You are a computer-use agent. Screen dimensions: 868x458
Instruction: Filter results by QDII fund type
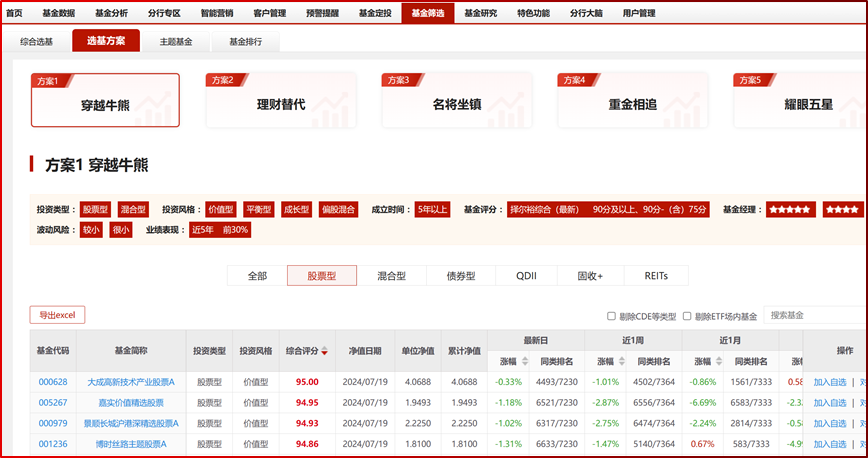(526, 276)
